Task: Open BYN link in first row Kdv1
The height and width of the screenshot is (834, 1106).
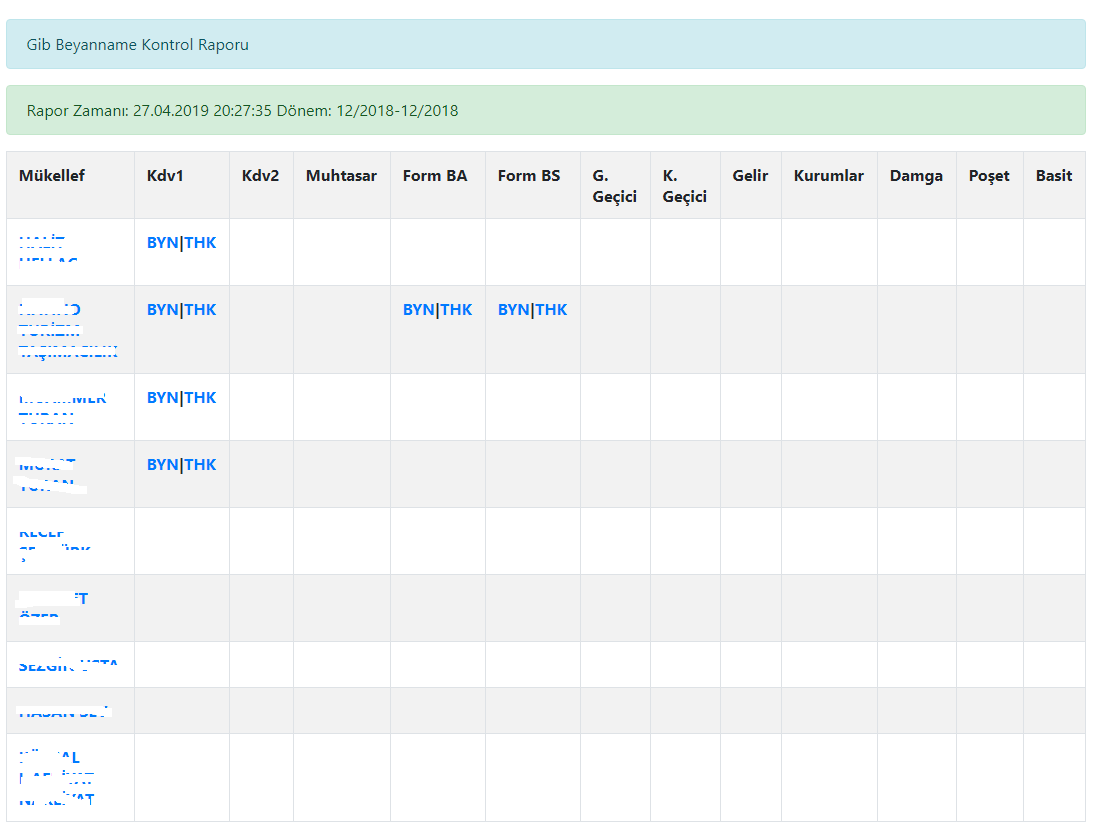Action: tap(162, 243)
